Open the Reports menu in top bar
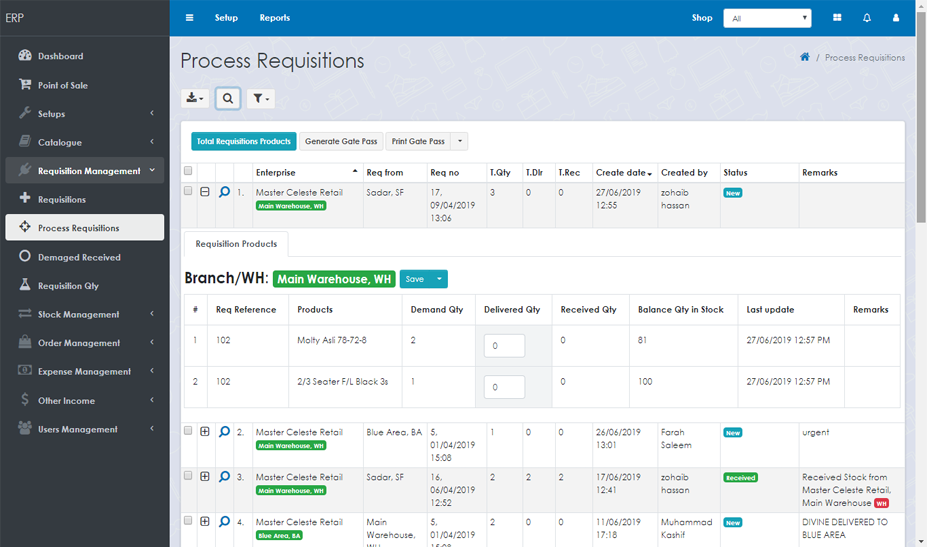927x547 pixels. coord(274,18)
